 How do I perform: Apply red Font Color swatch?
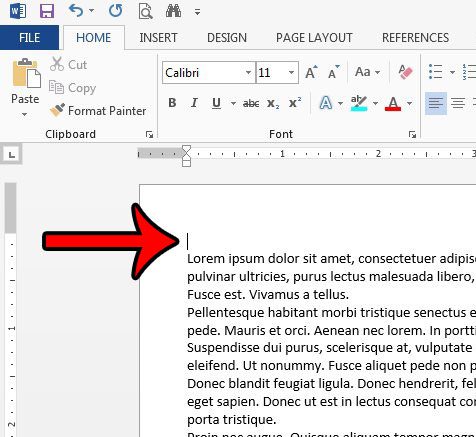(393, 103)
